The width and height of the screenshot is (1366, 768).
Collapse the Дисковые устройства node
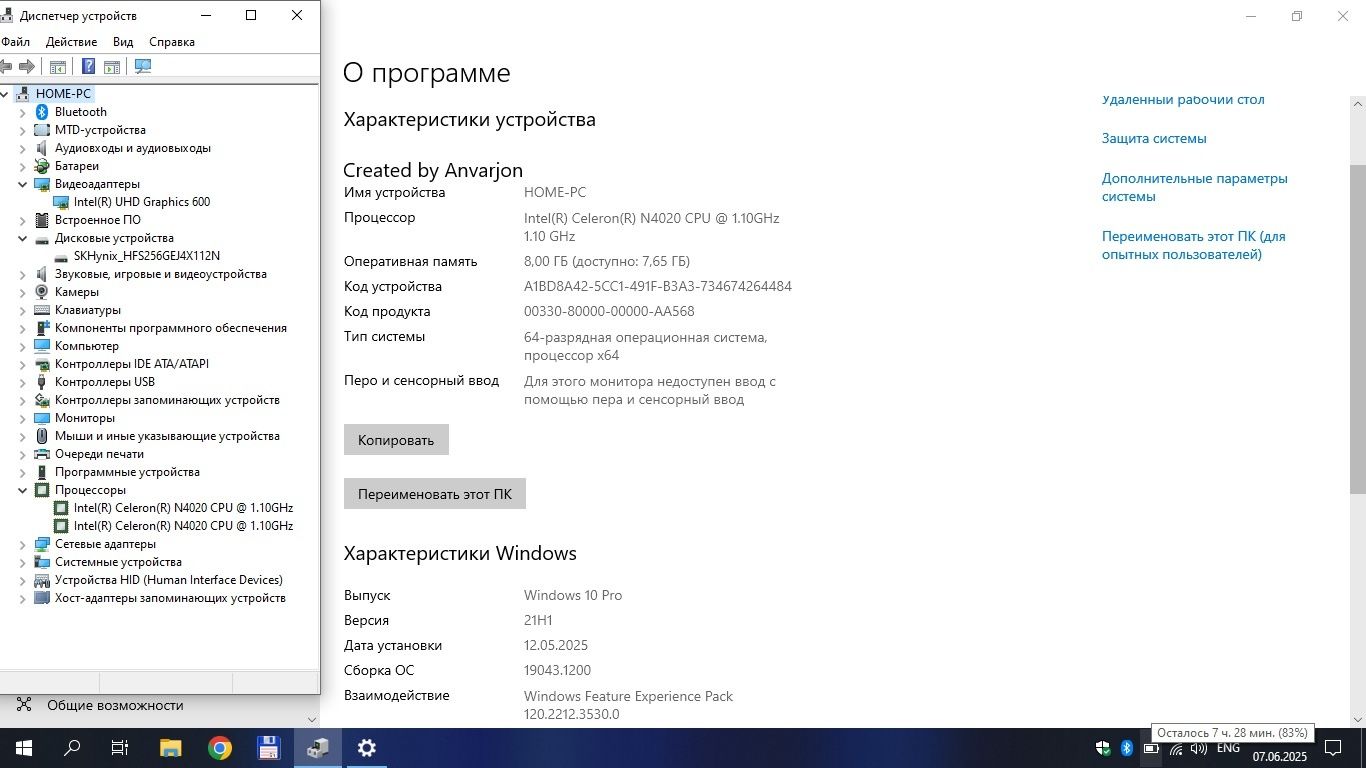[x=23, y=238]
